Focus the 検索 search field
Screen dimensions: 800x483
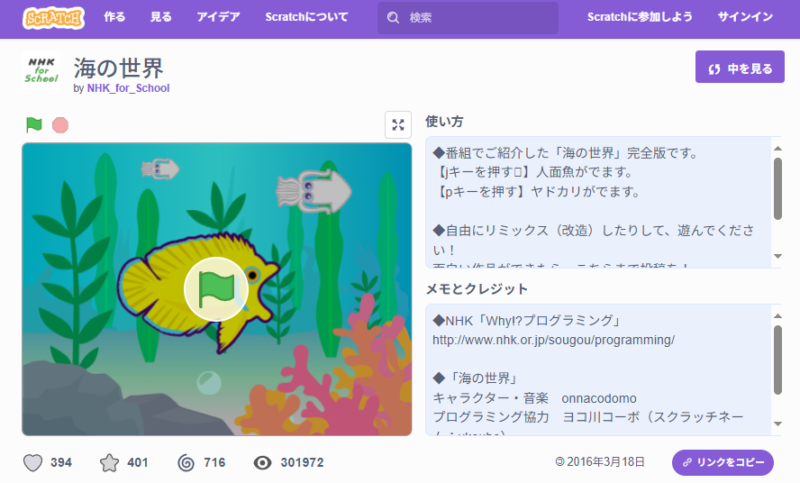[467, 18]
